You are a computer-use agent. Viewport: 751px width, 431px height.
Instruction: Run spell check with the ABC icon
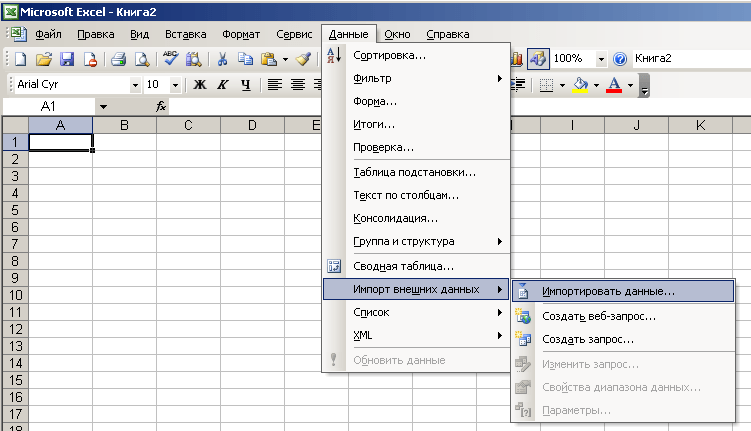tap(171, 59)
